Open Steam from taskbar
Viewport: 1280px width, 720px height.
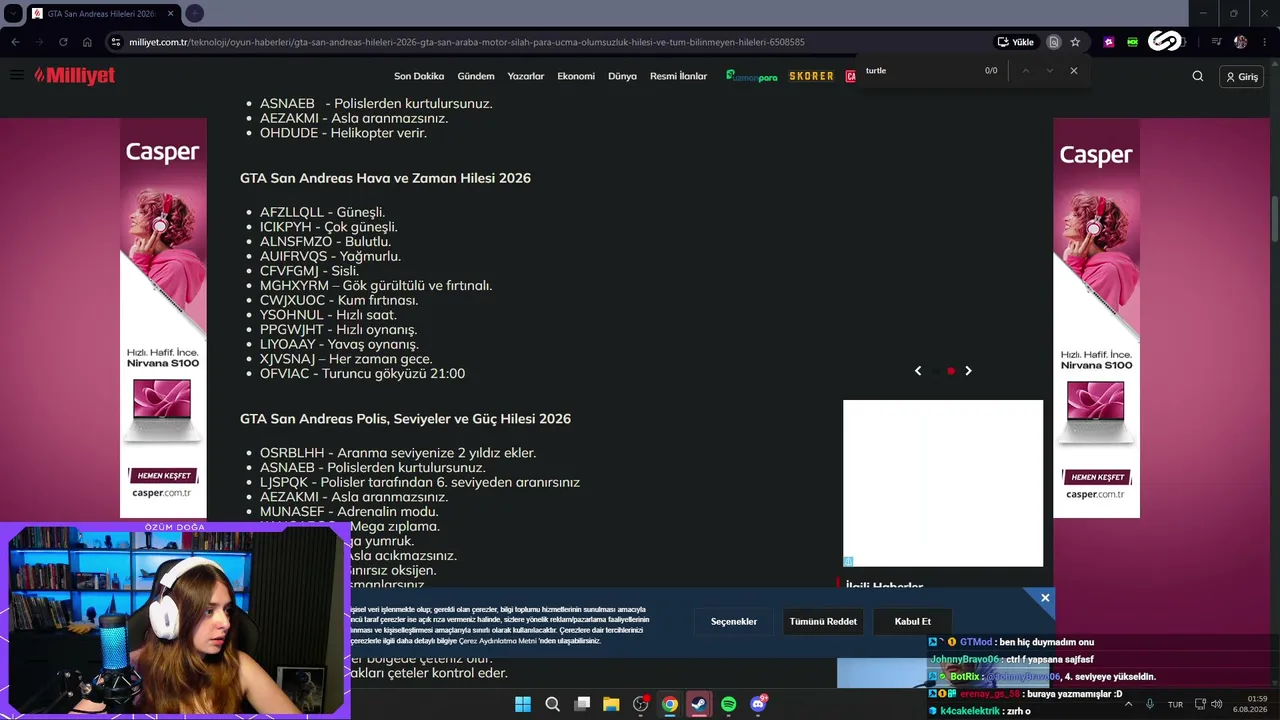(699, 704)
